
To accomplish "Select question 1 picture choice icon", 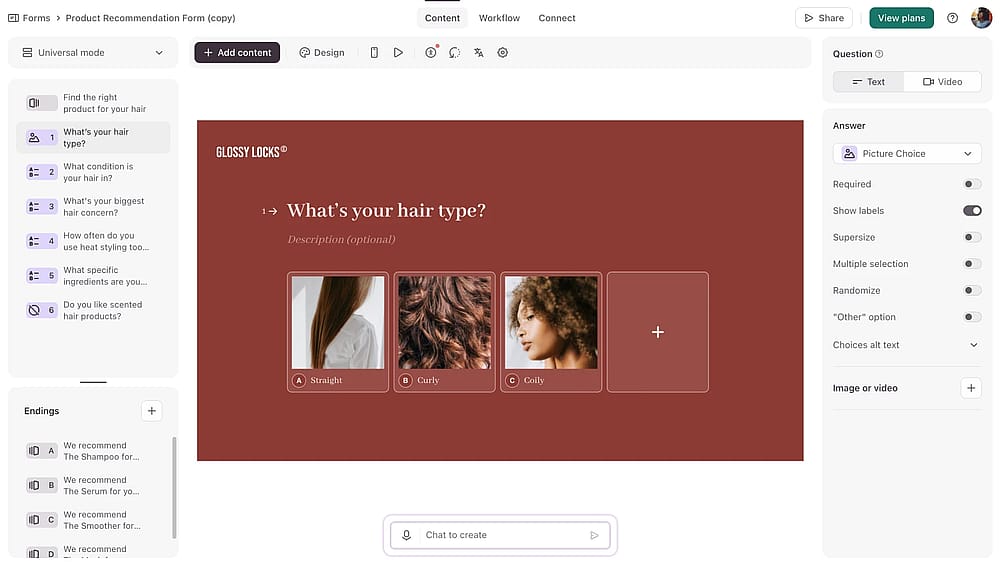I will click(41, 137).
